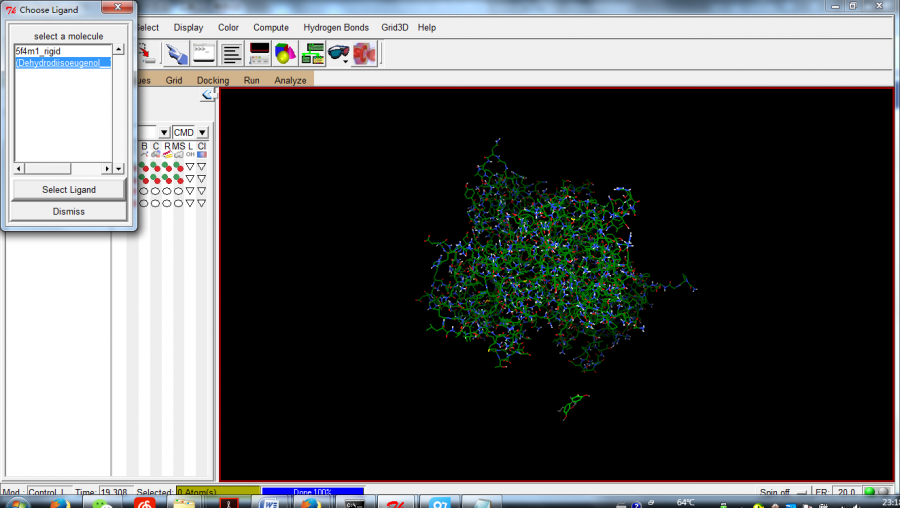Open the 3D shapes geometry toolbar icon
This screenshot has height=508, width=900.
point(285,54)
